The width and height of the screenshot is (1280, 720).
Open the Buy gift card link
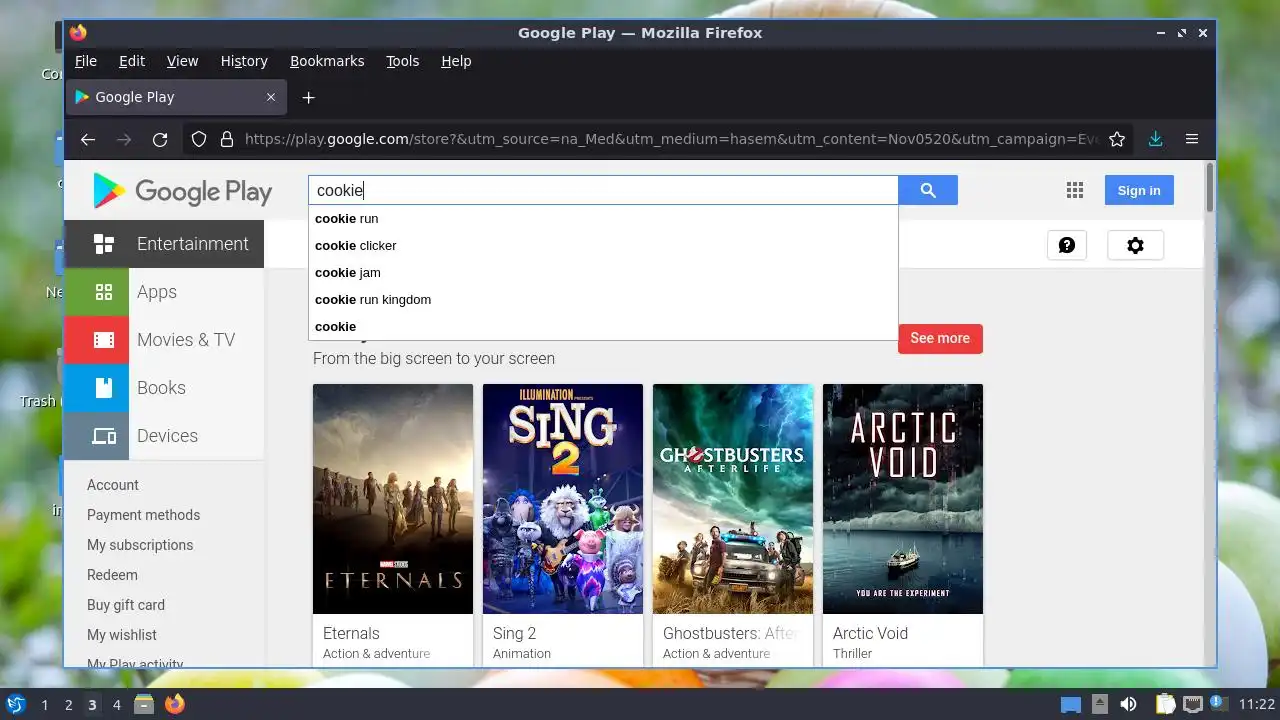(126, 605)
